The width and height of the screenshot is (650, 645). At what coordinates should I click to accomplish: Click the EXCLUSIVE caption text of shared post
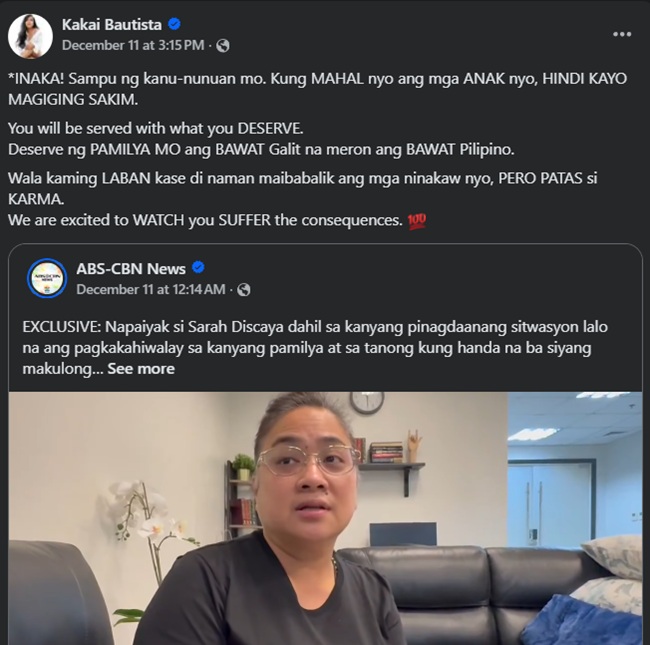(315, 348)
